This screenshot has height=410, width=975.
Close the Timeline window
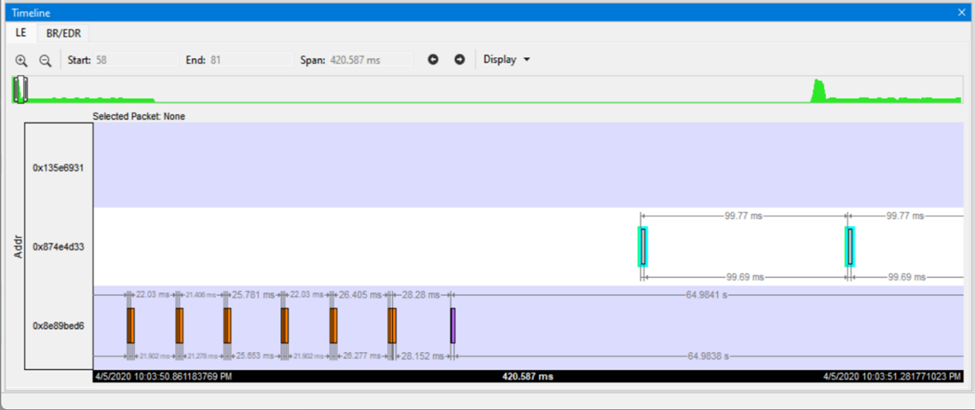tap(963, 12)
